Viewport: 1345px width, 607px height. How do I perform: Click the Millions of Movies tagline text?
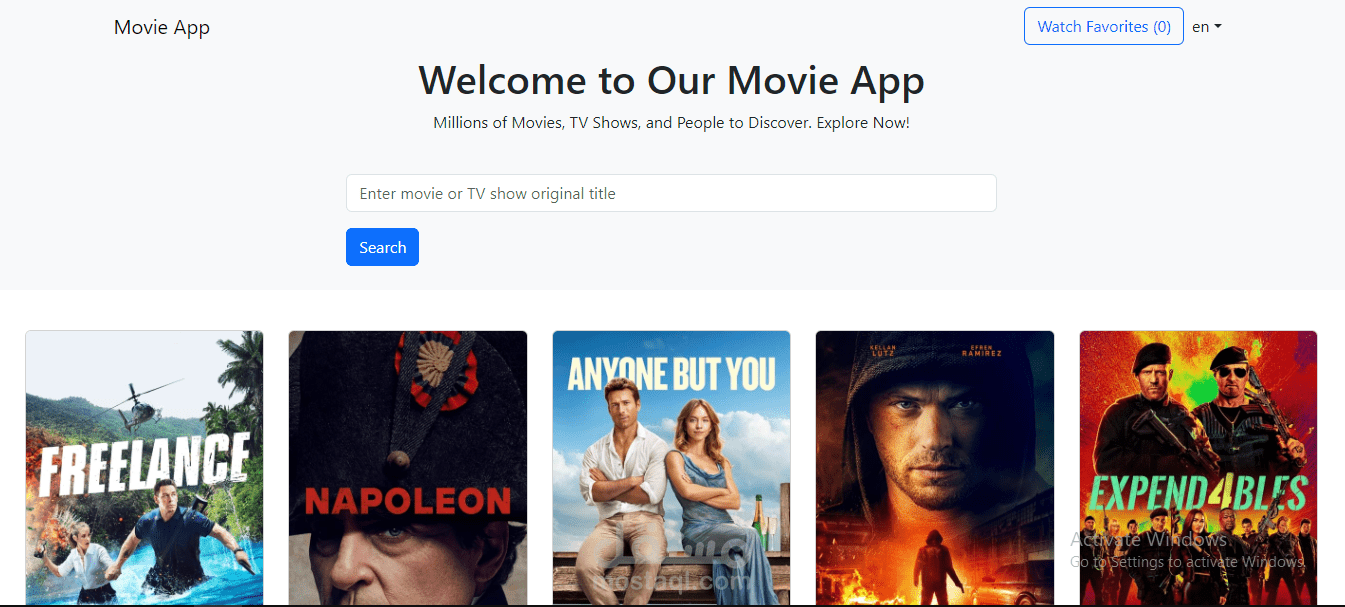click(671, 123)
